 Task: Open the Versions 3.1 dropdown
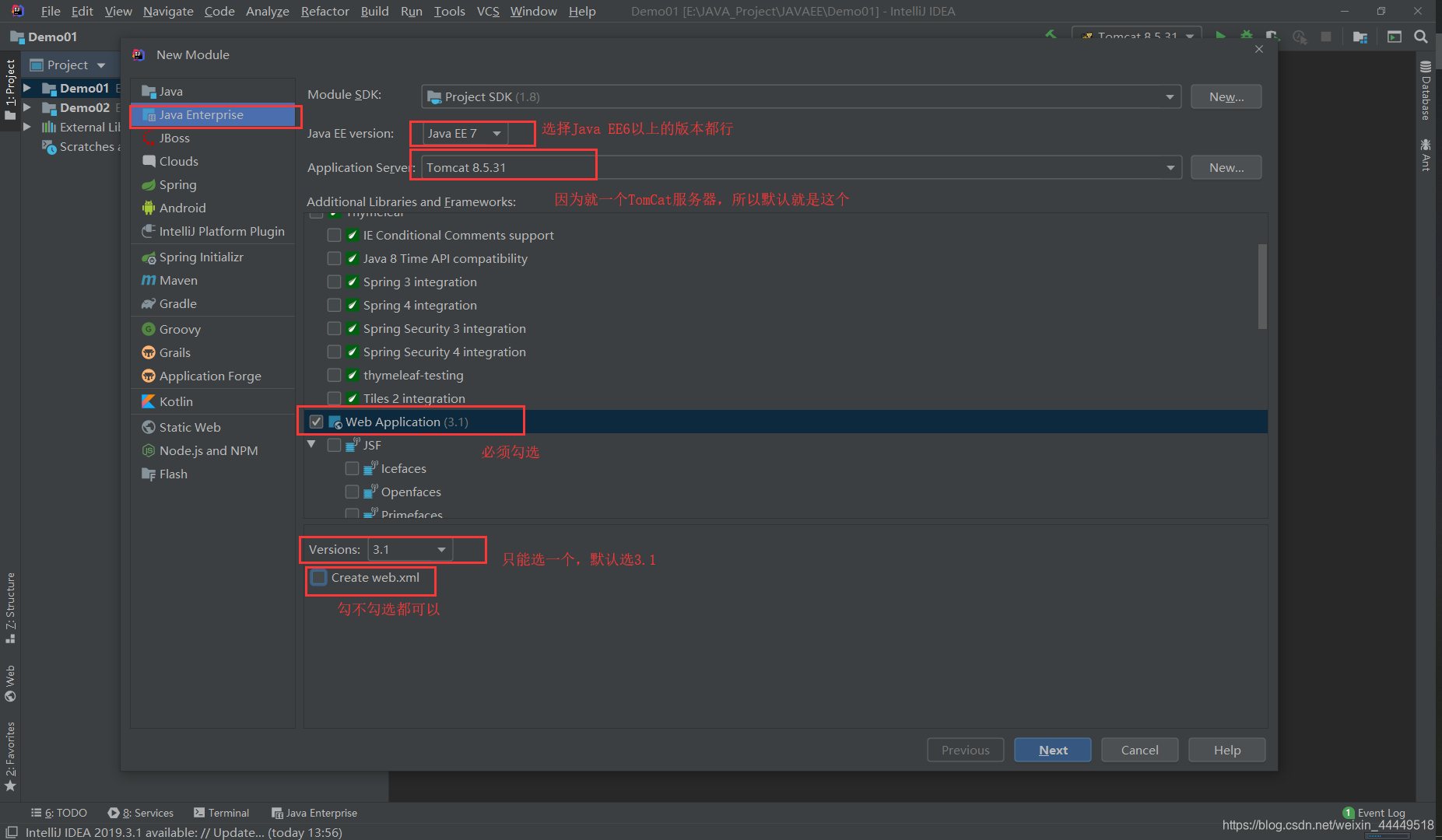click(410, 549)
